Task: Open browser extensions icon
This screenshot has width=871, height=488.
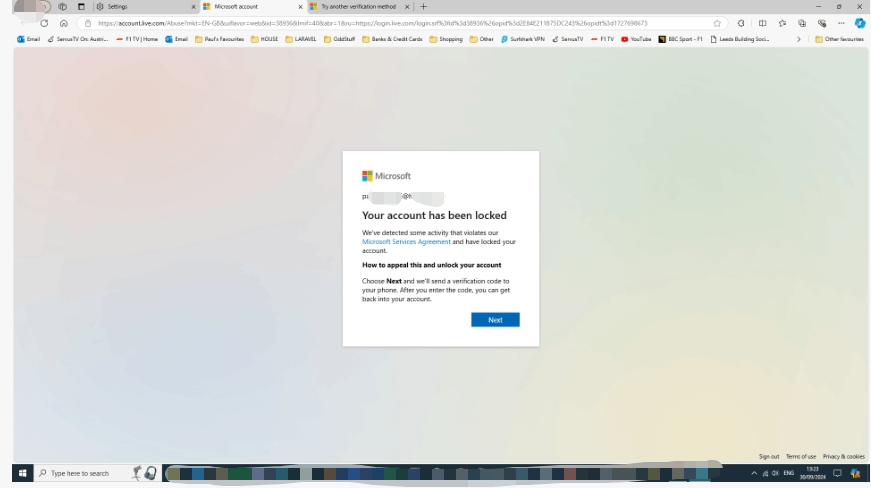Action: click(x=741, y=23)
